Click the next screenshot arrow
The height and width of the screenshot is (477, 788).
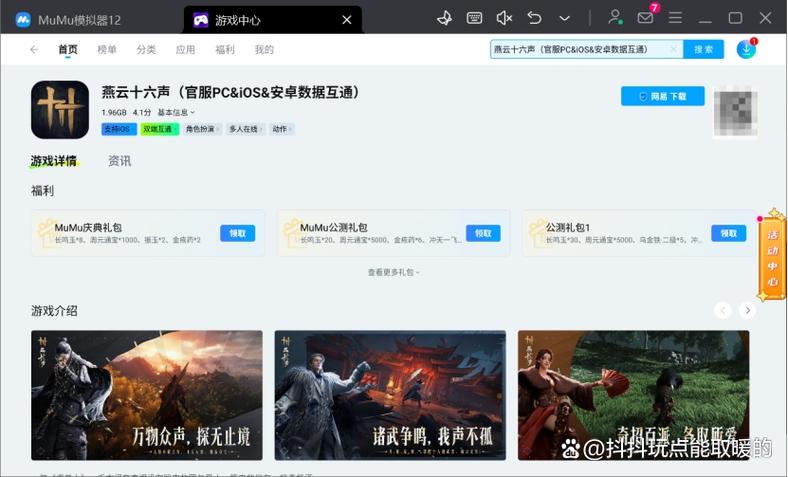pyautogui.click(x=748, y=311)
